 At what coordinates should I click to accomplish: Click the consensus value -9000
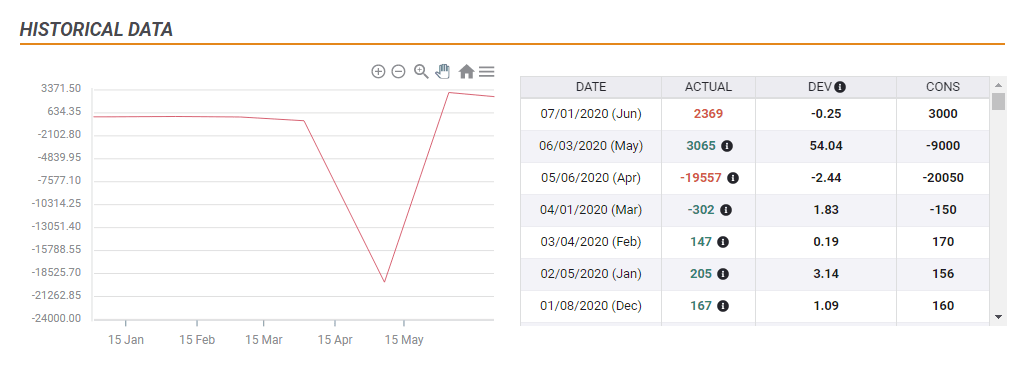[x=943, y=146]
